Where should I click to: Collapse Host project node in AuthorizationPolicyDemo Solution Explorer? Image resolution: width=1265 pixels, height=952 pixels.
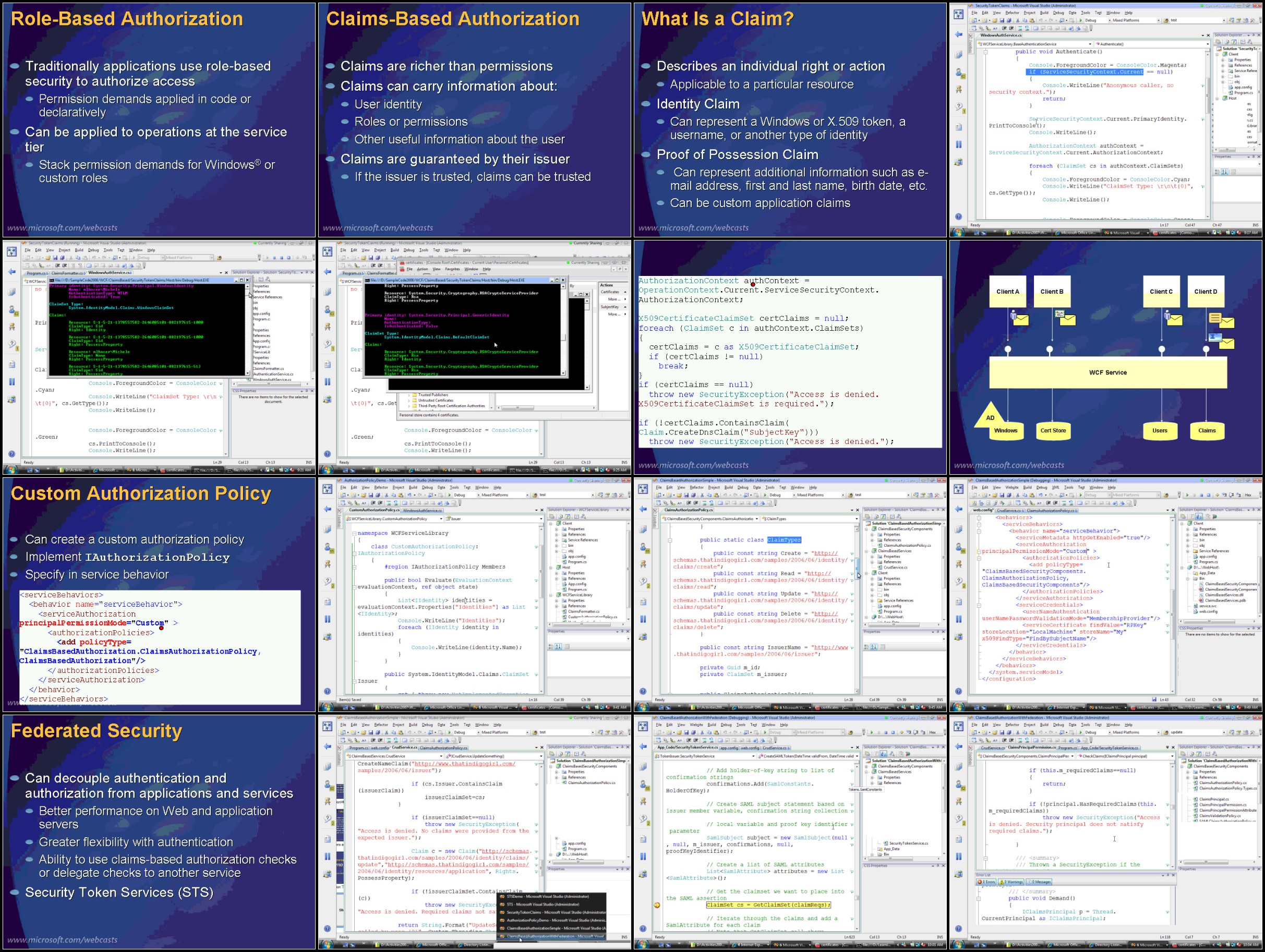[551, 568]
